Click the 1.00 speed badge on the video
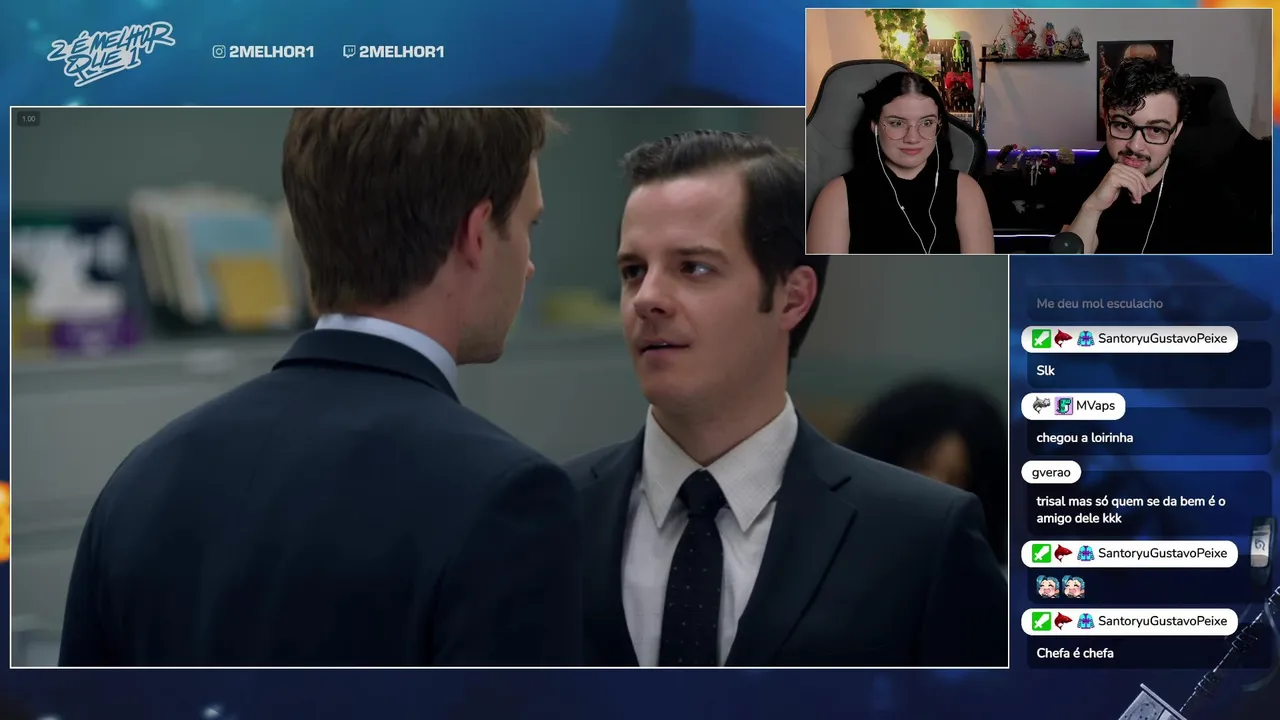This screenshot has width=1280, height=720. [28, 119]
